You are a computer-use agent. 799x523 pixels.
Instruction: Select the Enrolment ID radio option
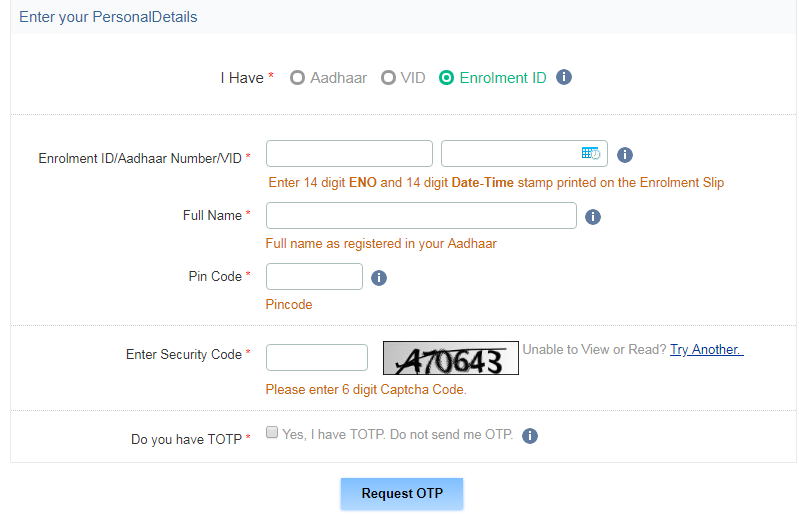pos(447,78)
